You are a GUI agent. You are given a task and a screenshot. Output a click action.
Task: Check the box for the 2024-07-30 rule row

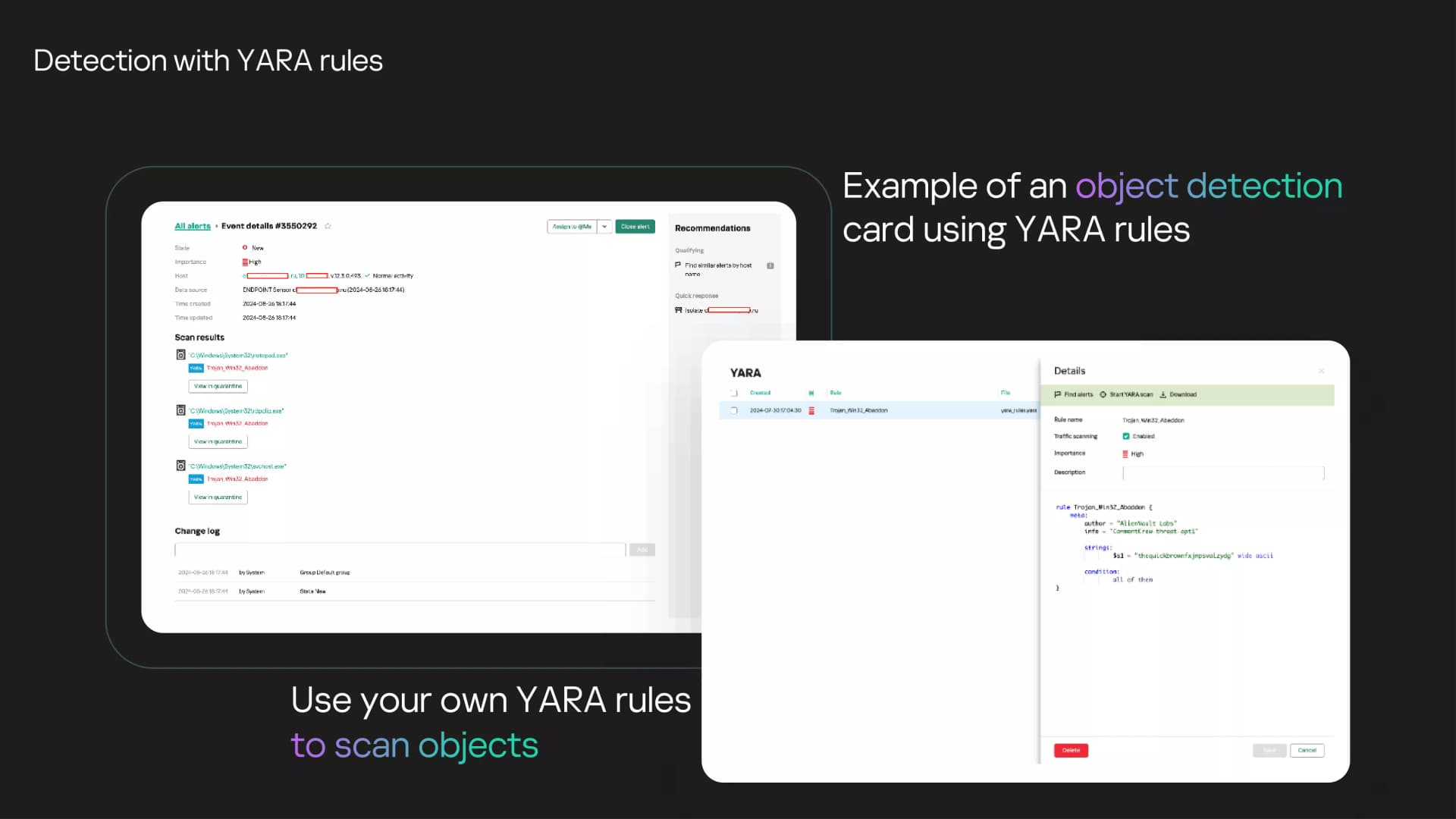(x=734, y=410)
